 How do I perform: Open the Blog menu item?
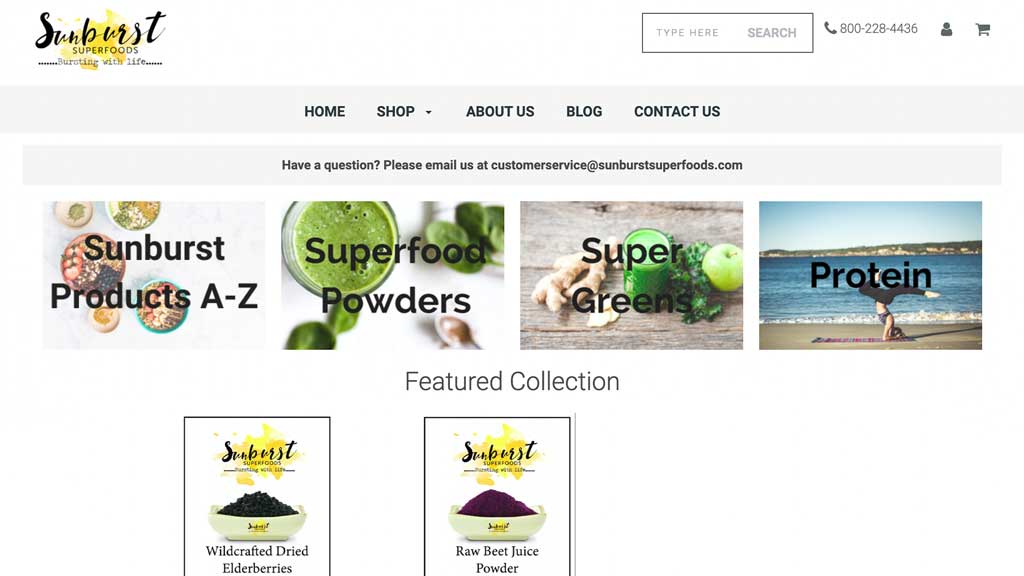click(584, 112)
